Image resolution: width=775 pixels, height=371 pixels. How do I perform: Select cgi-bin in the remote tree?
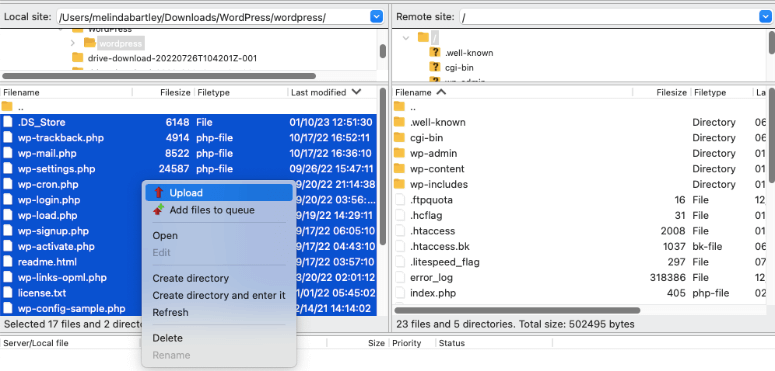click(x=459, y=67)
